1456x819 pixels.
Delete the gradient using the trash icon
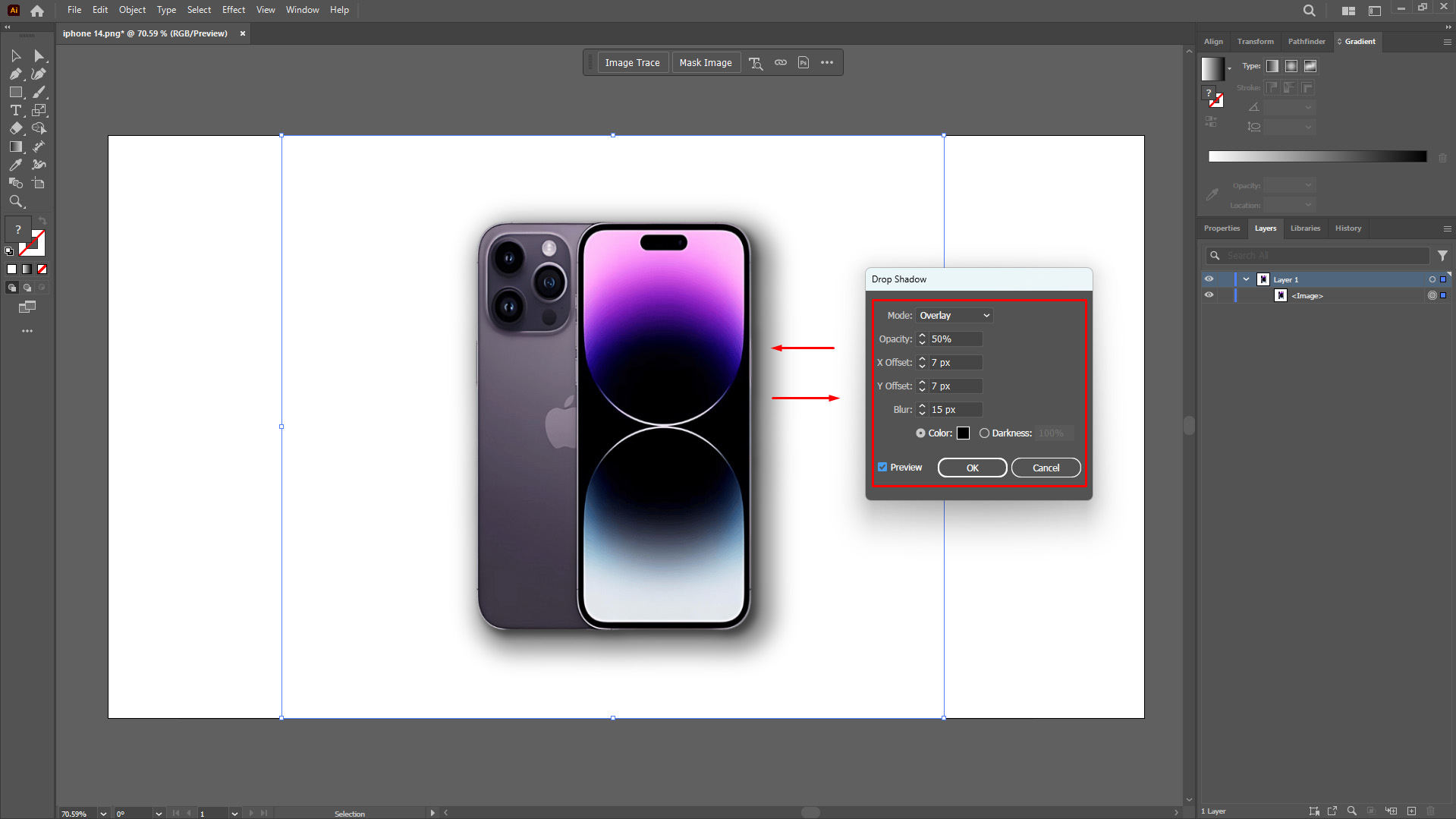(1443, 156)
